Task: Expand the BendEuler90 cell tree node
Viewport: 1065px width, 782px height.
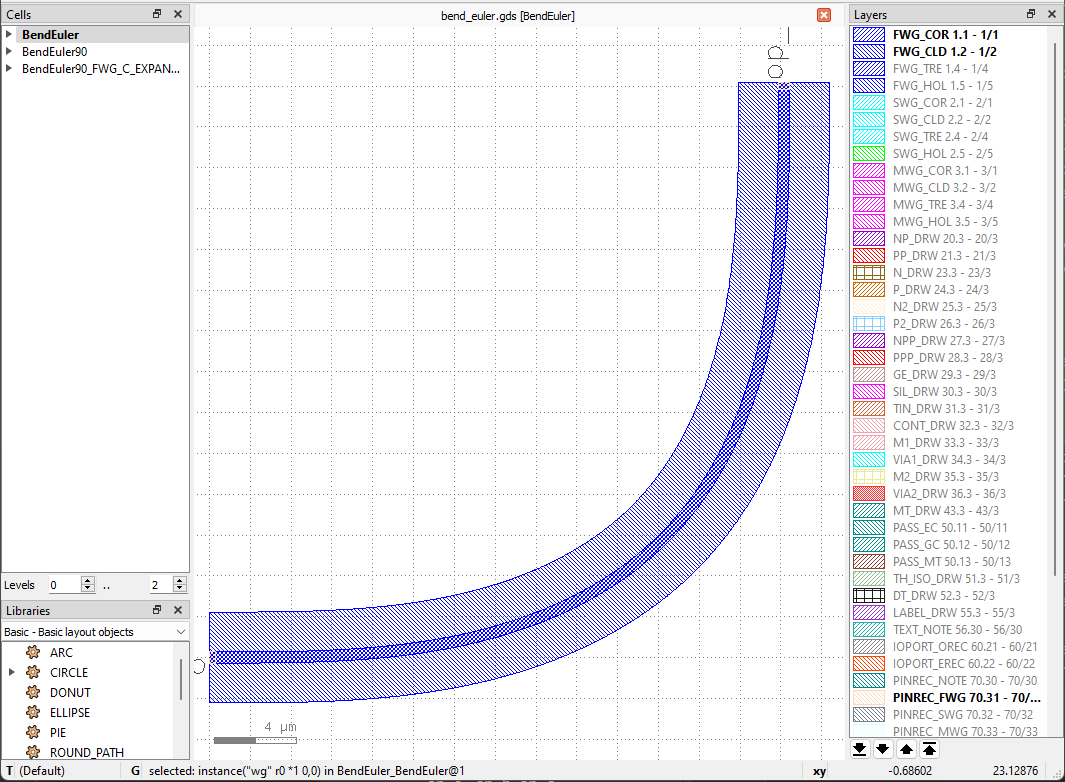Action: point(9,52)
